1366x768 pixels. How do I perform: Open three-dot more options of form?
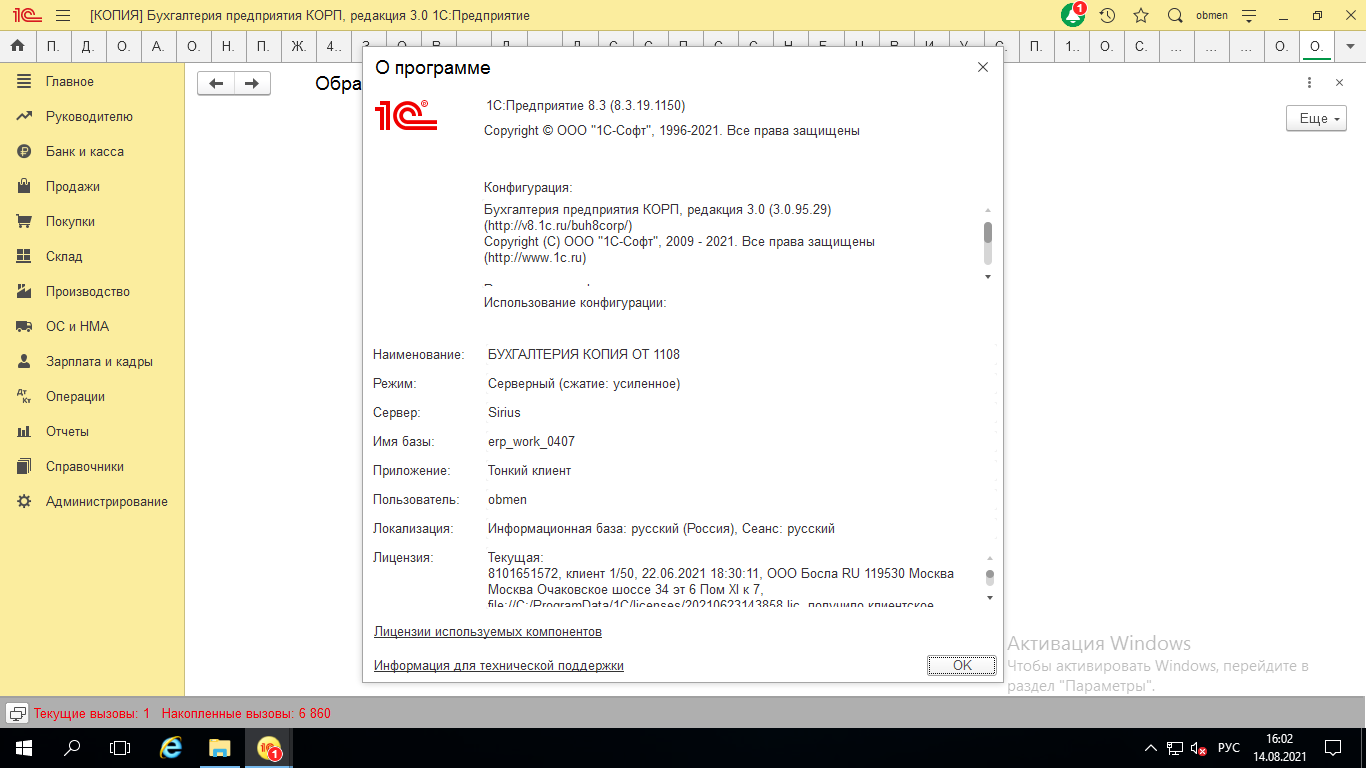click(1309, 83)
